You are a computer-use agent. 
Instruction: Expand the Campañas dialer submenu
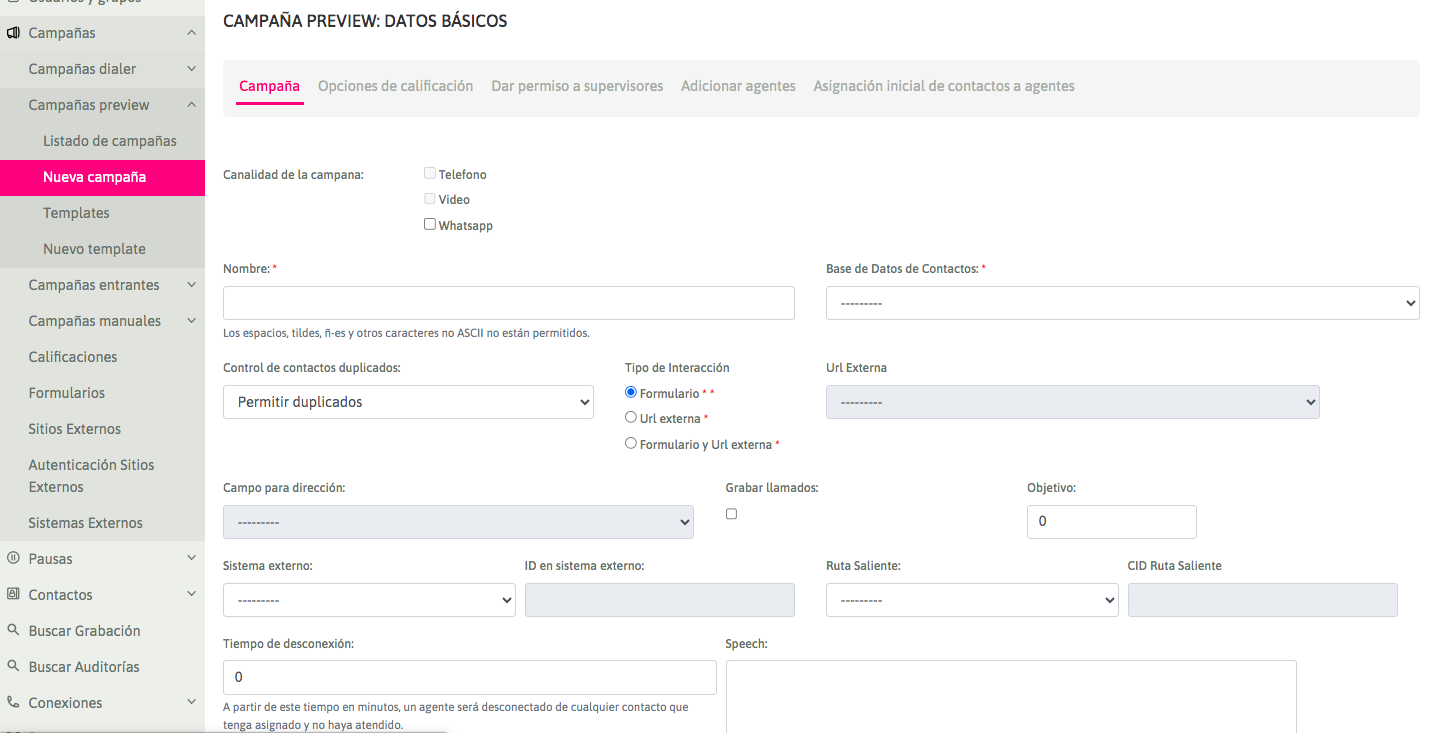click(x=191, y=69)
